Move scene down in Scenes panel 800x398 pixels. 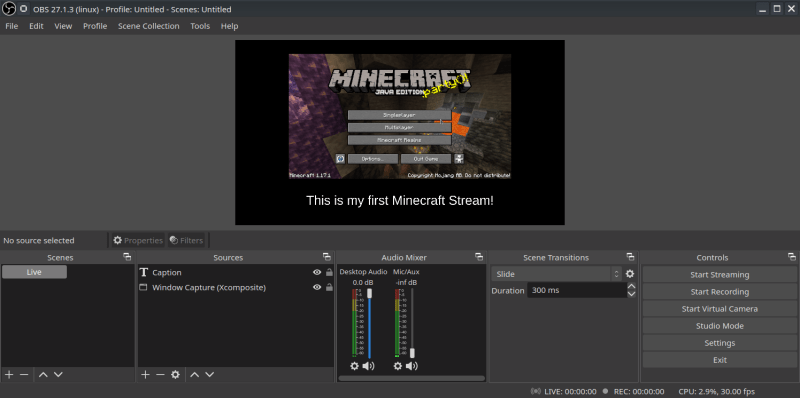[x=58, y=375]
